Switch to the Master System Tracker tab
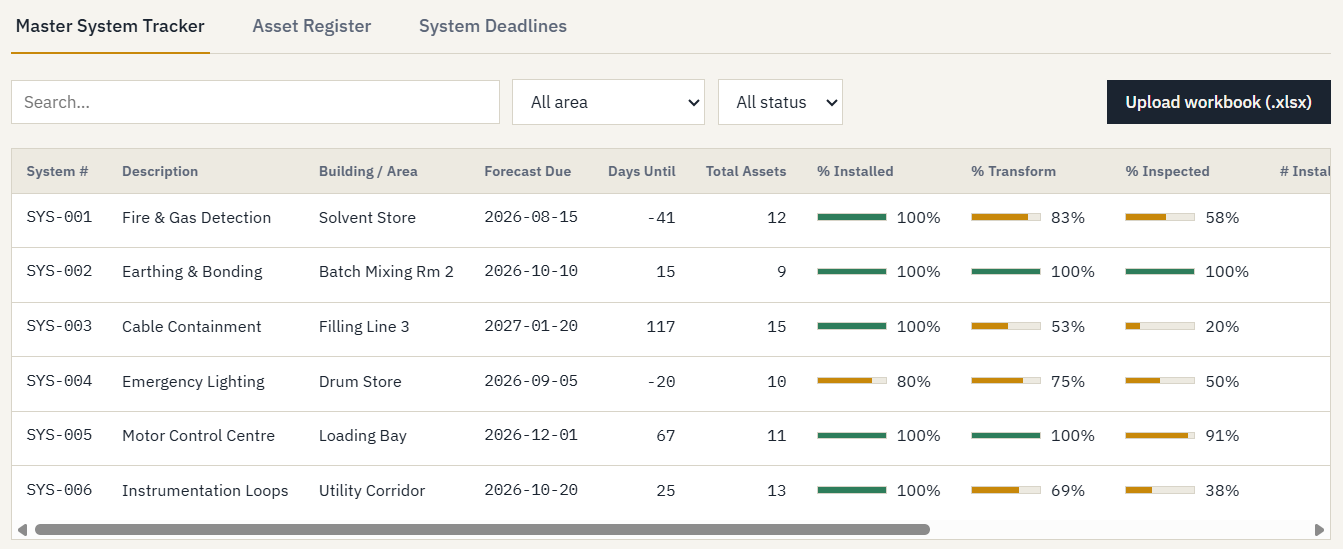This screenshot has width=1343, height=549. coord(110,26)
